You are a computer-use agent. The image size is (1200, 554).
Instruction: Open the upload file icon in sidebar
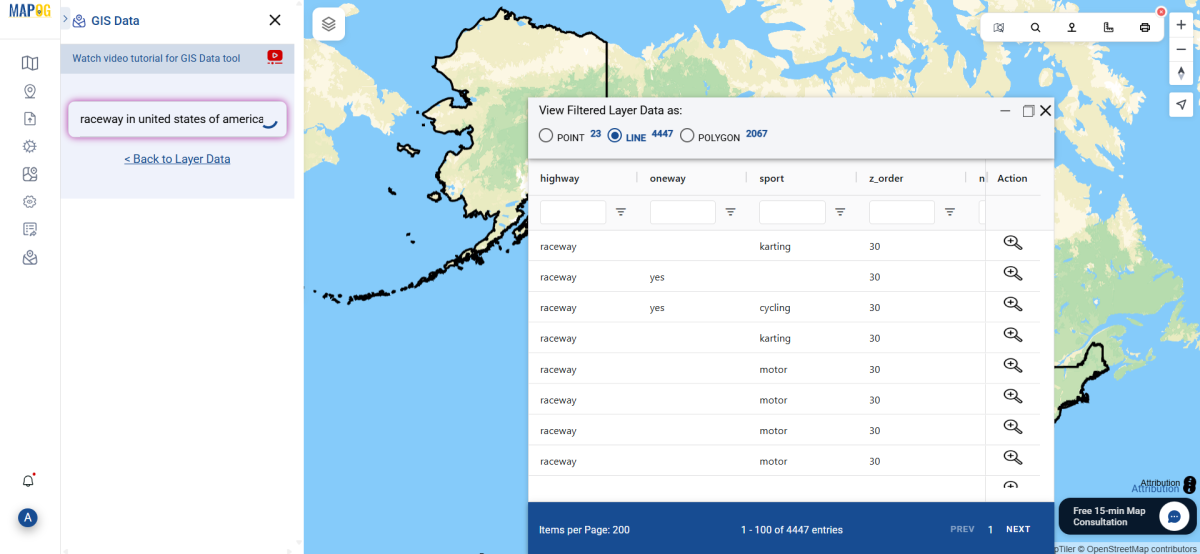pyautogui.click(x=30, y=119)
